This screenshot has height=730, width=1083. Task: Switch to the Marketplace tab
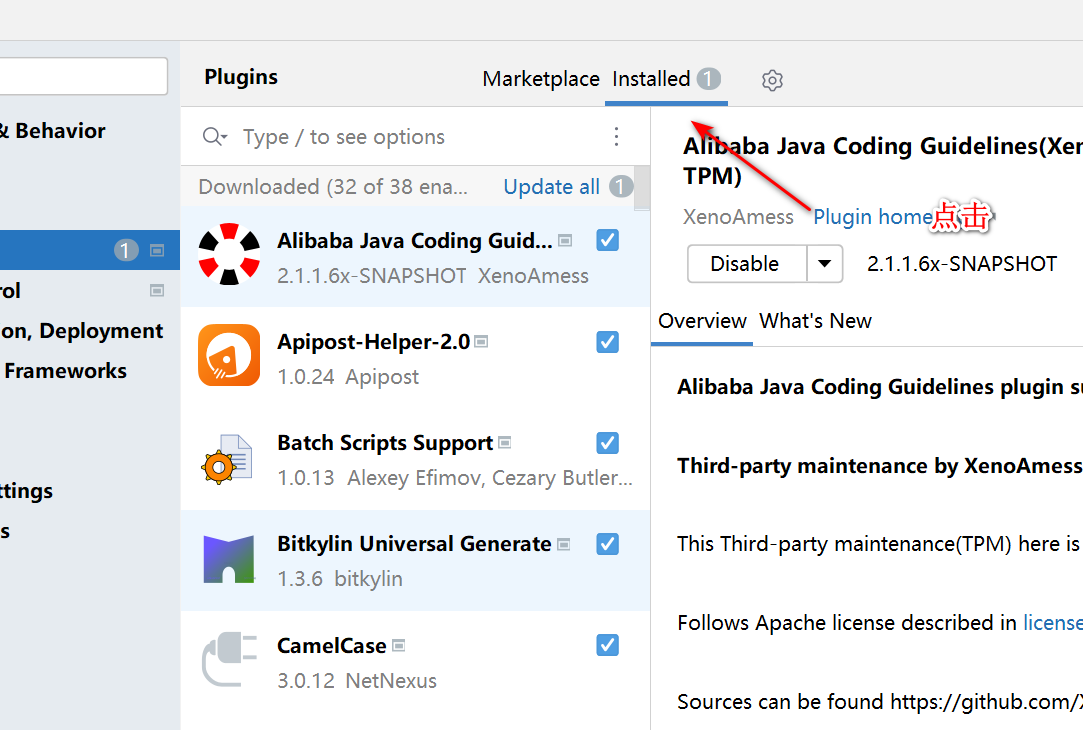(541, 79)
